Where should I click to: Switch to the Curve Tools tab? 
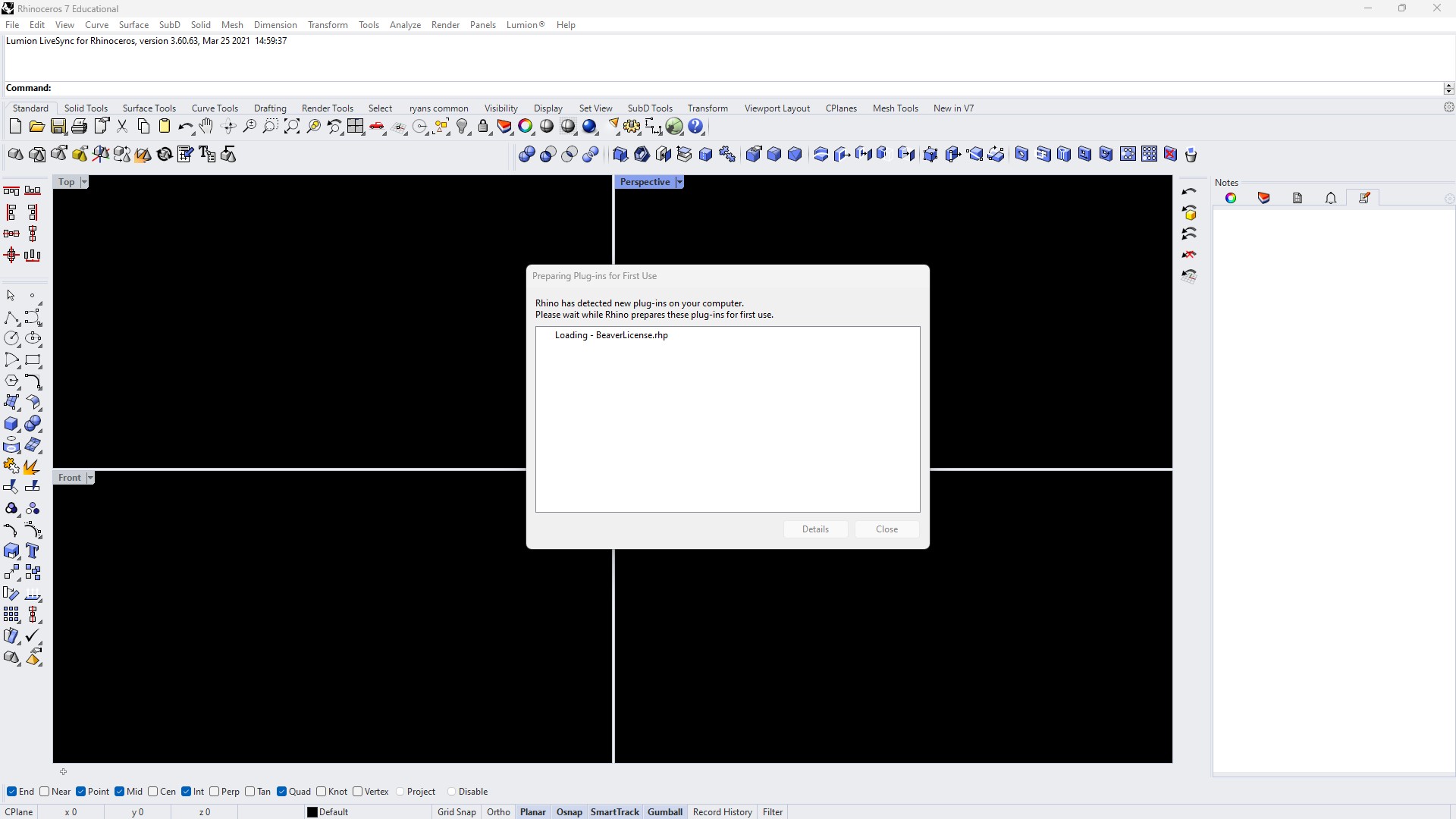215,108
